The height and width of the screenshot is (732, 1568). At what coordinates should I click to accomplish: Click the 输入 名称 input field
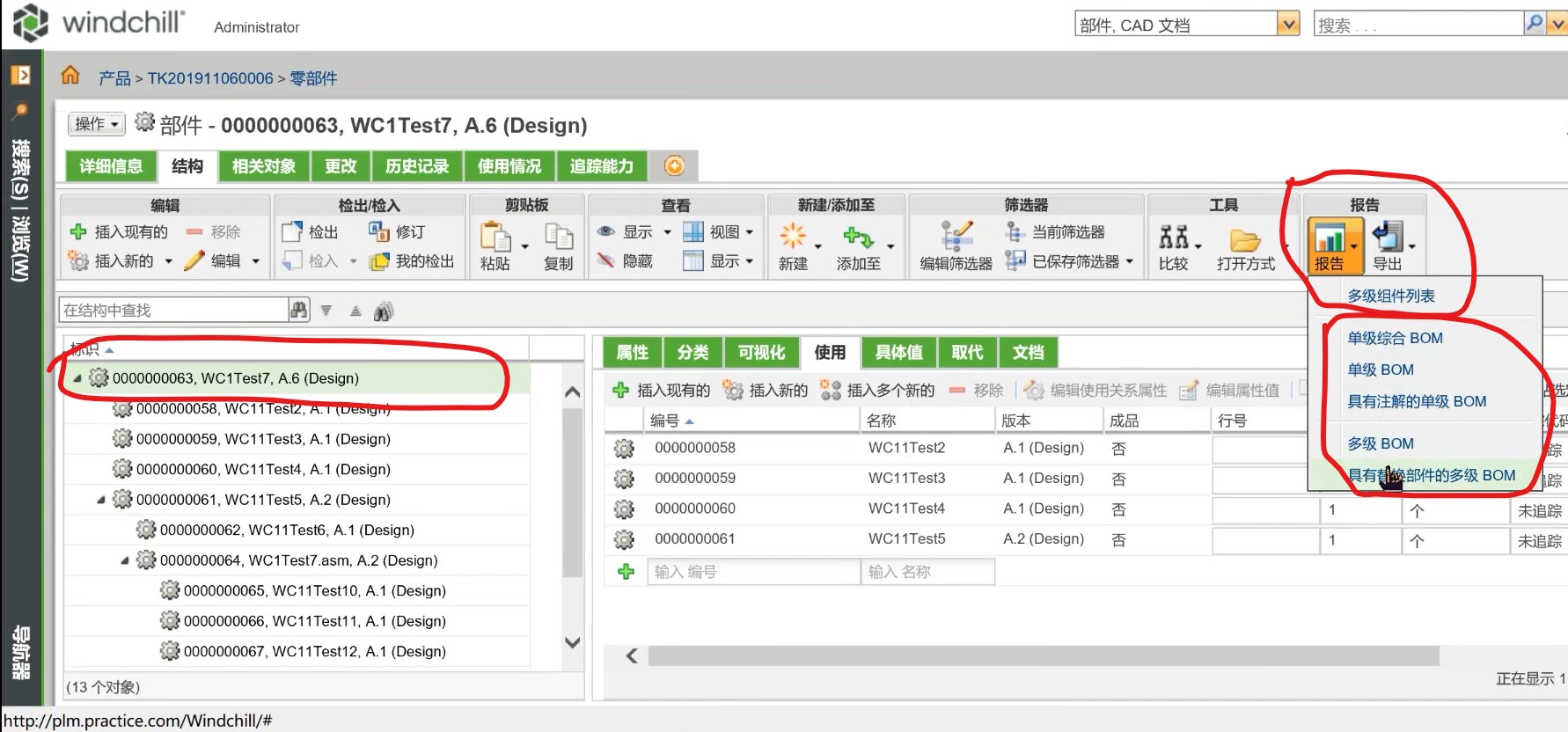(x=927, y=572)
